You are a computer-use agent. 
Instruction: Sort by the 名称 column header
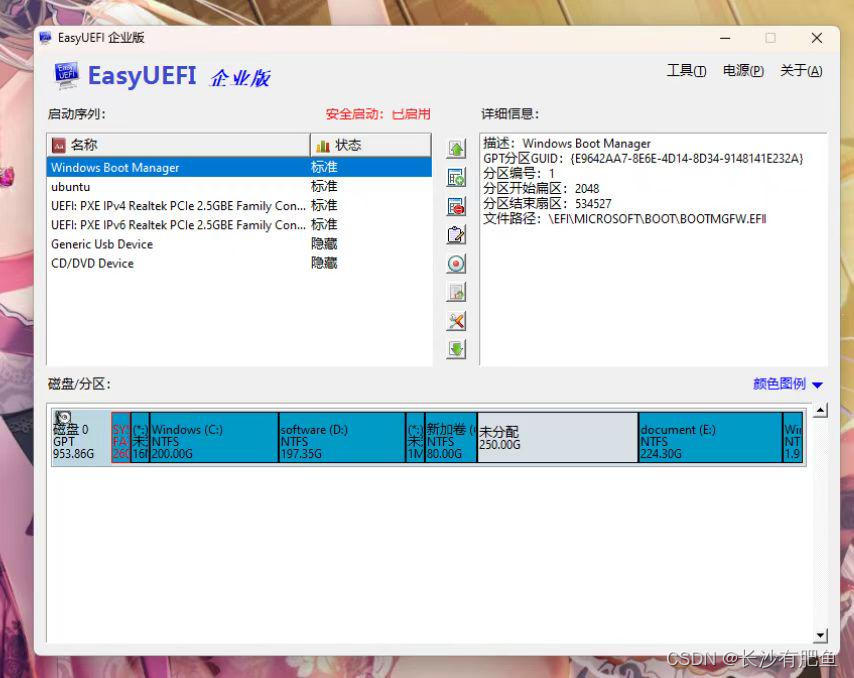point(179,145)
